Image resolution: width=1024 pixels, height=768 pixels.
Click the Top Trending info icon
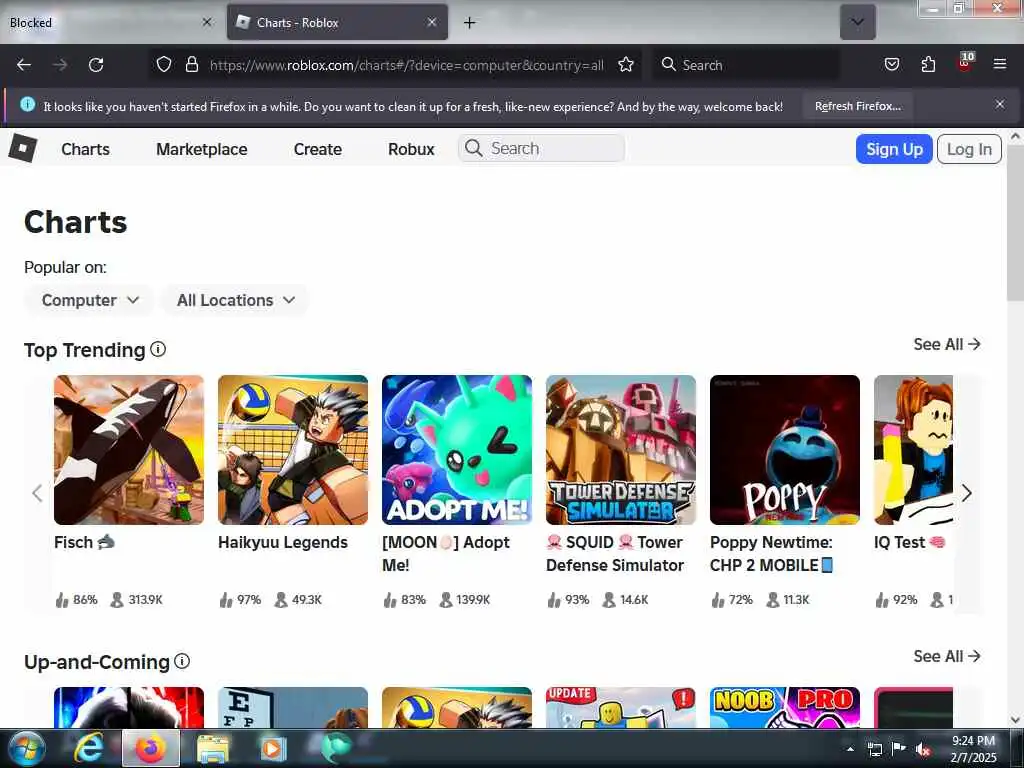[x=158, y=349]
